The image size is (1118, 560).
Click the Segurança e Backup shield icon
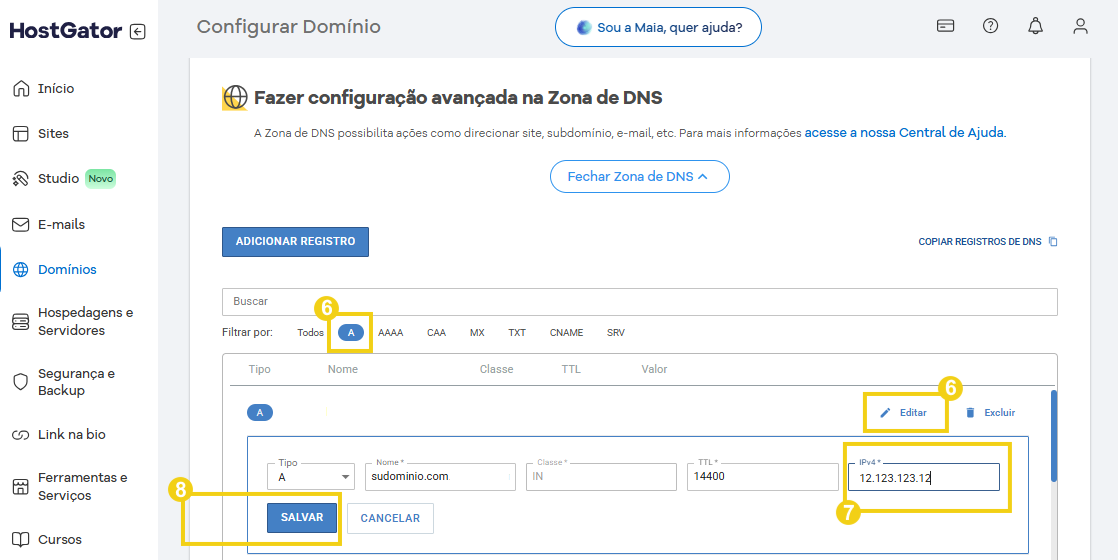click(x=21, y=382)
